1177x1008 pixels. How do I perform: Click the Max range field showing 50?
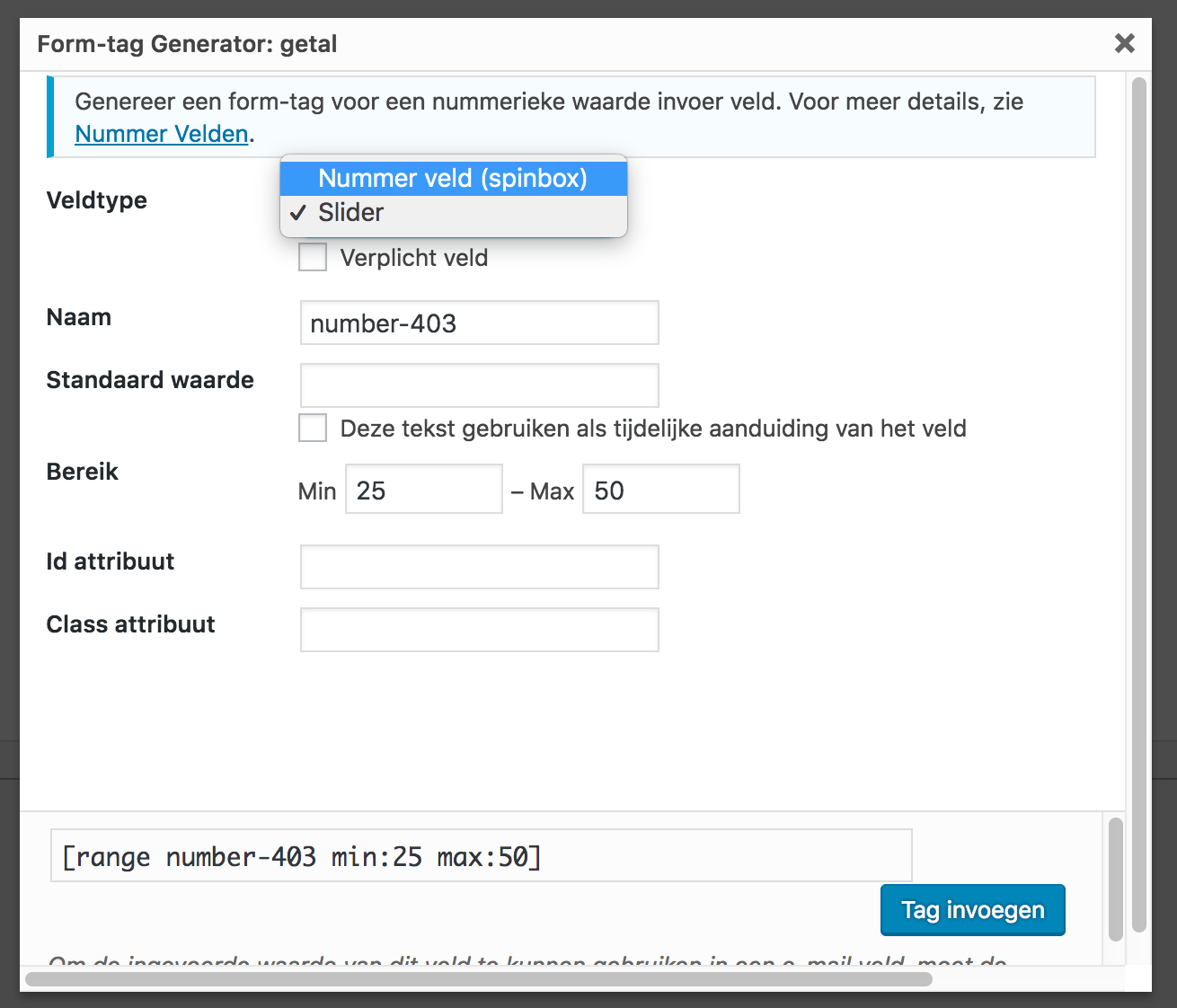pyautogui.click(x=660, y=490)
